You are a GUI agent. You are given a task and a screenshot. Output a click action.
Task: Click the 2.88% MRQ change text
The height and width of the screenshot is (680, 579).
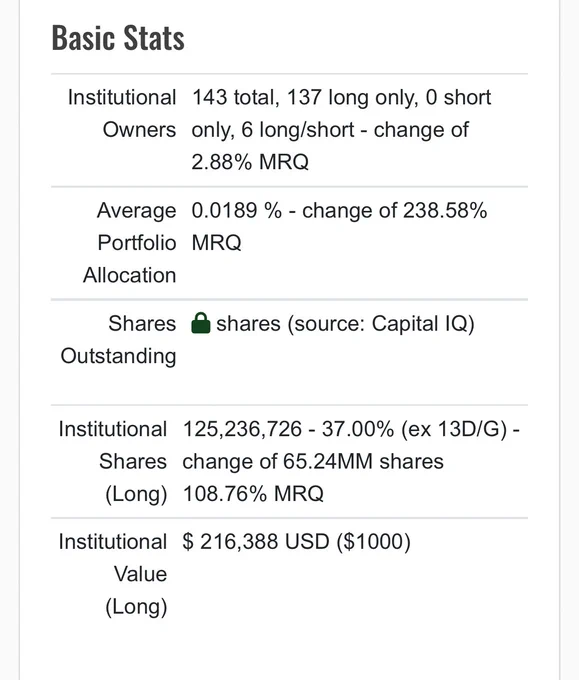[x=250, y=162]
